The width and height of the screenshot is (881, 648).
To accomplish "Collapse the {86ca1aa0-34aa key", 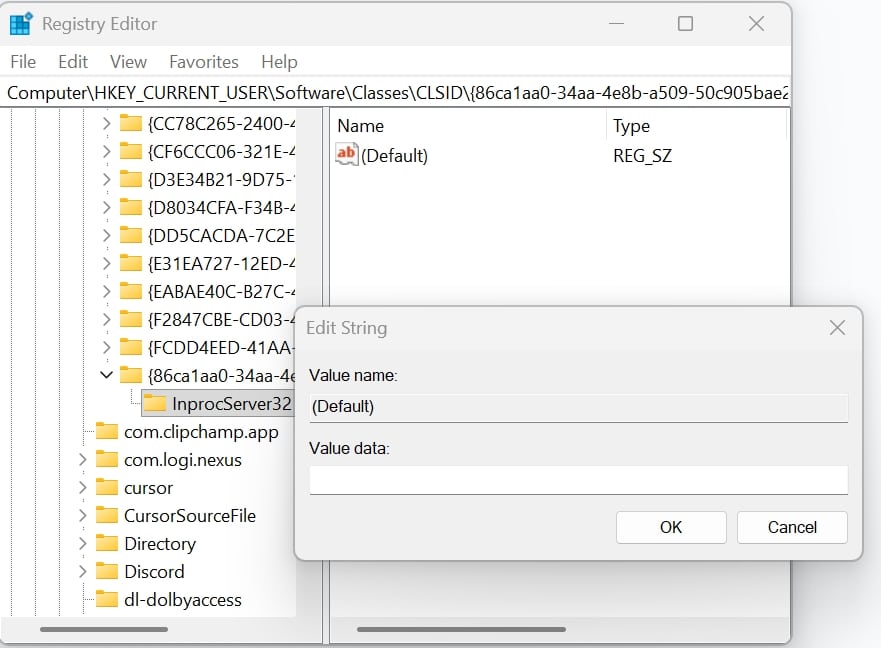I will (x=106, y=375).
